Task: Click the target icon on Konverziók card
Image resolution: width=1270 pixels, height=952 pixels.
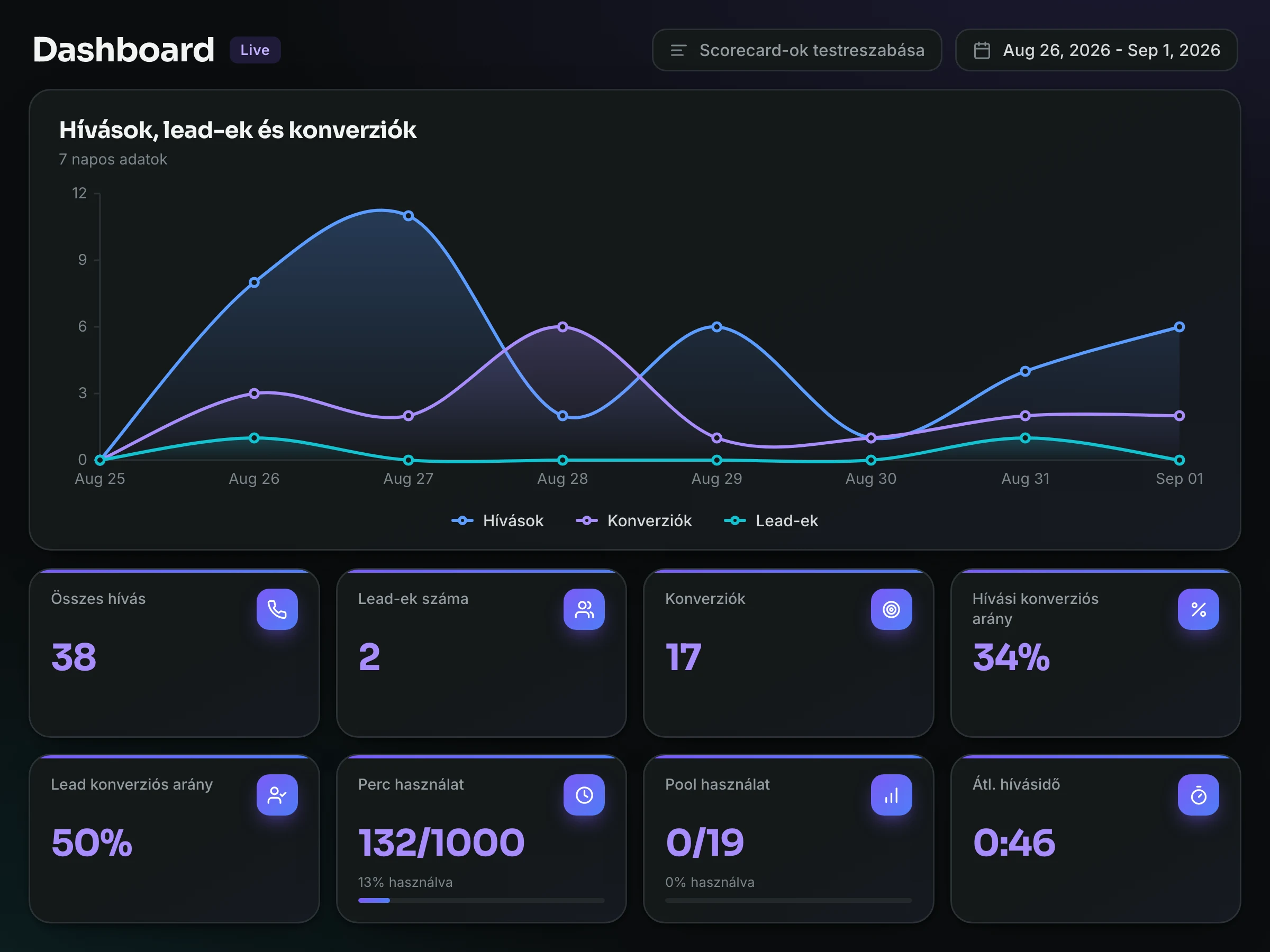Action: coord(891,609)
